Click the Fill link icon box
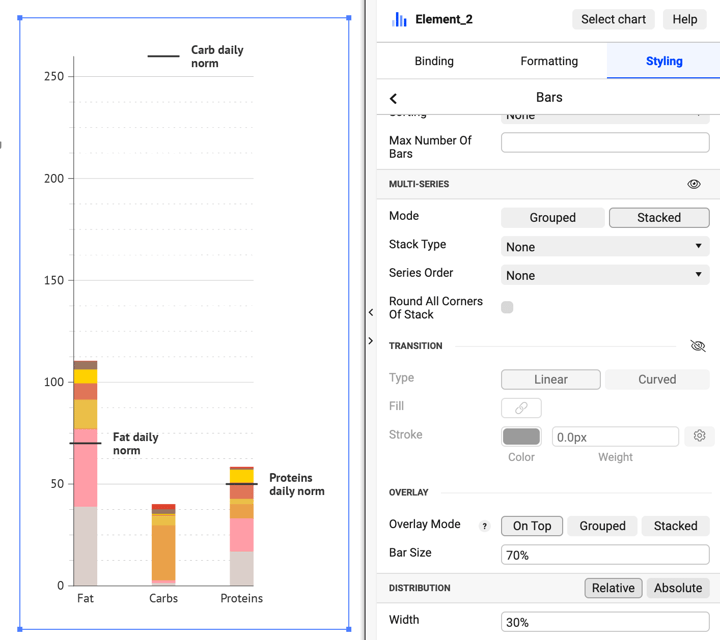Screen dimensions: 720x640 pos(521,408)
